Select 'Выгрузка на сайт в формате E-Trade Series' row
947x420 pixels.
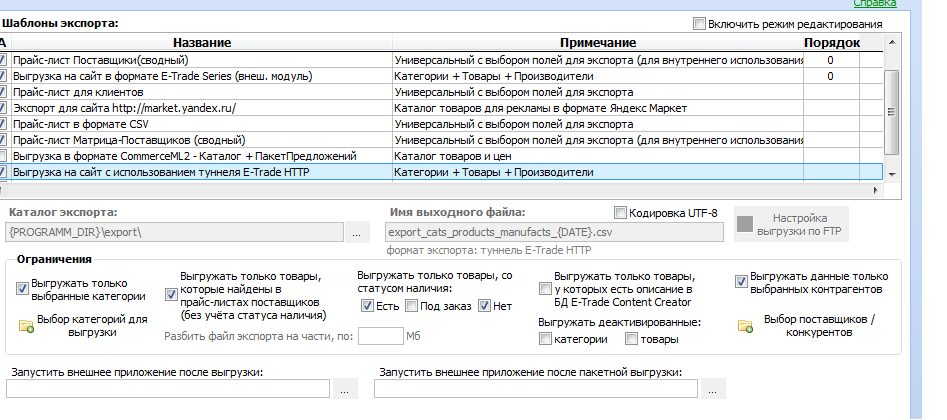(441, 76)
